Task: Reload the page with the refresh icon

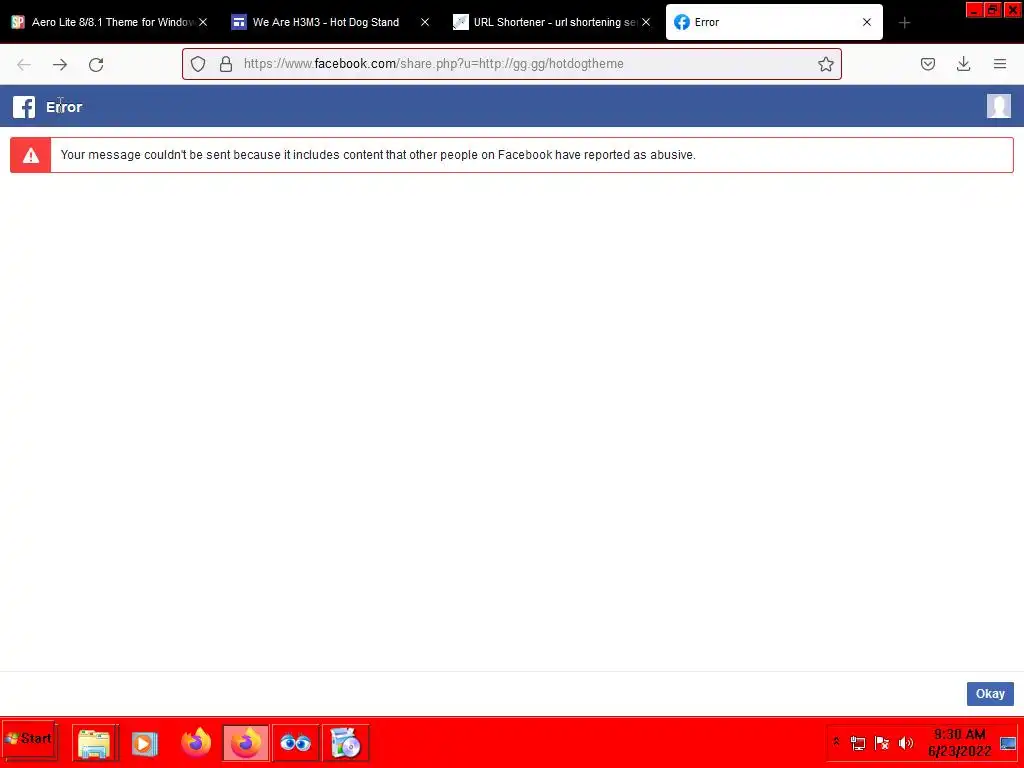Action: [x=96, y=64]
